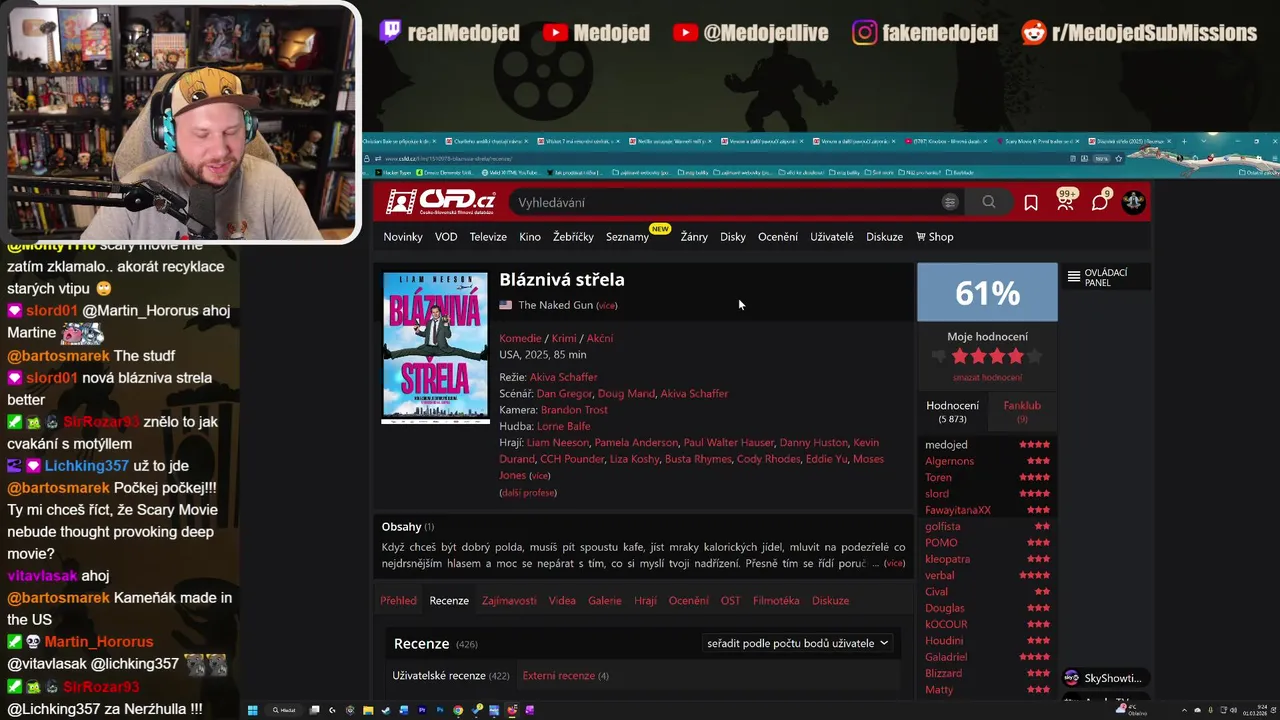This screenshot has height=720, width=1280.
Task: Open the Žebříčky menu
Action: coord(573,237)
